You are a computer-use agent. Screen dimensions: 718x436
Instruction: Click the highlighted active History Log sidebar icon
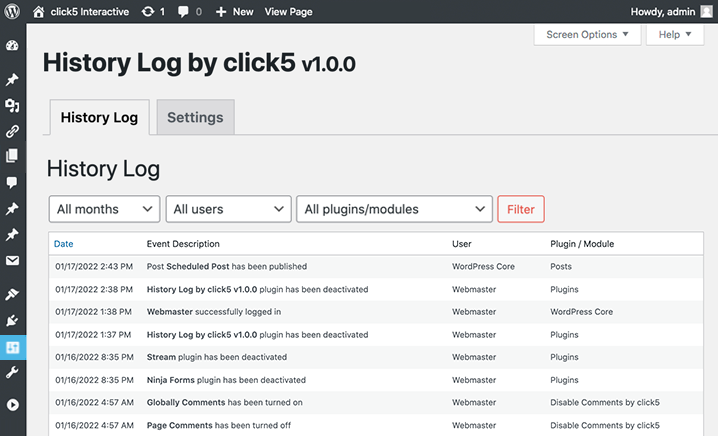coord(13,348)
